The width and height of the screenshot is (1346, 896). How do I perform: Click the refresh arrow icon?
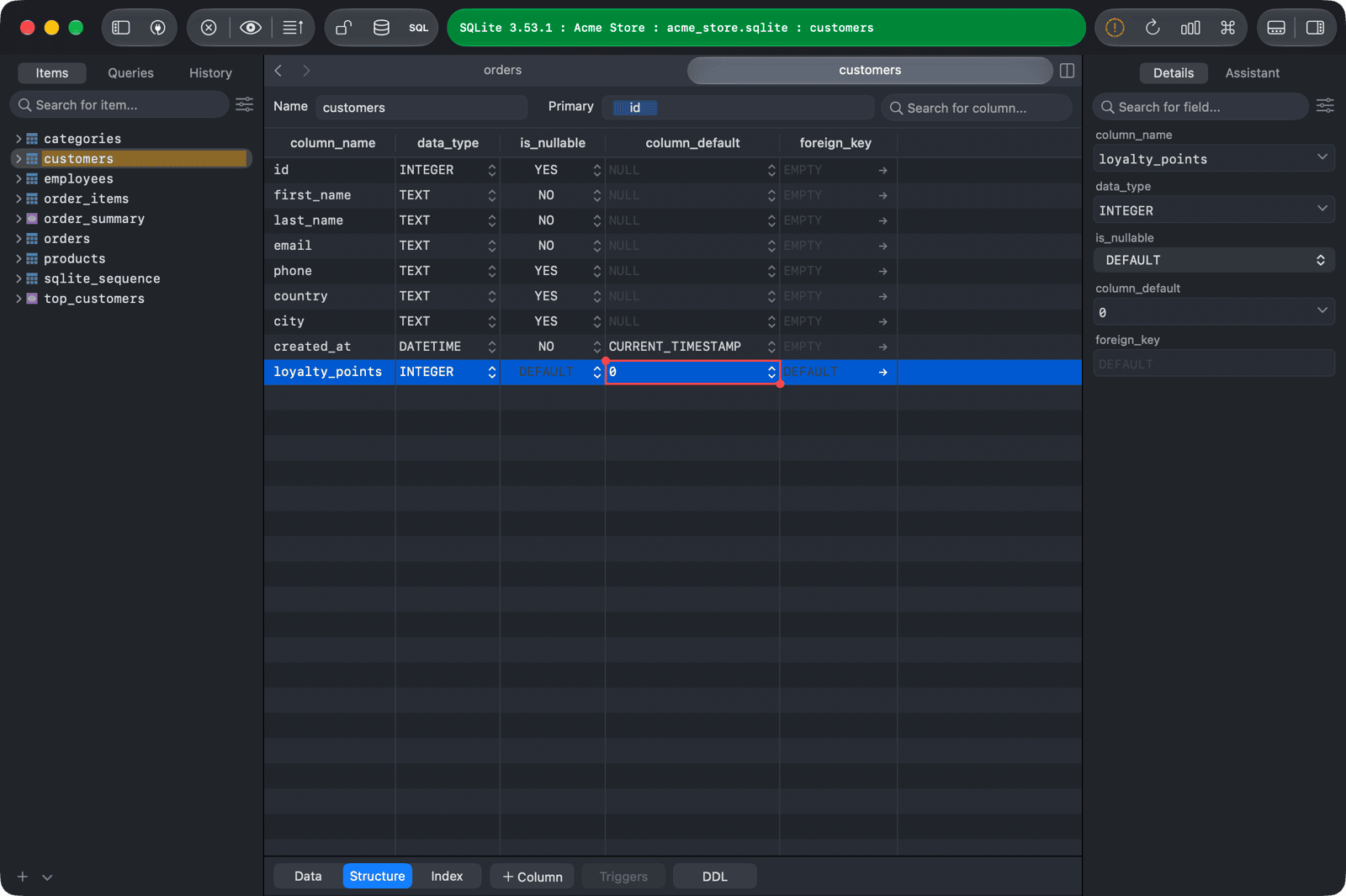[x=1153, y=28]
